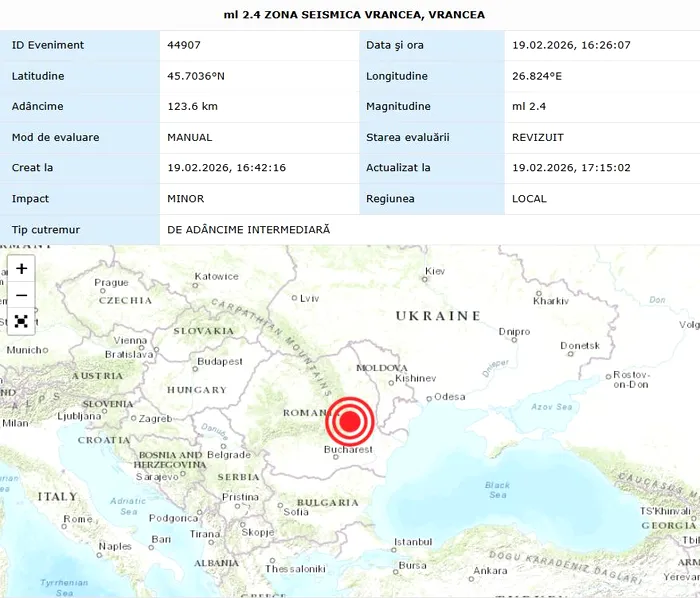700x598 pixels.
Task: Zoom in on the map
Action: (x=21, y=269)
